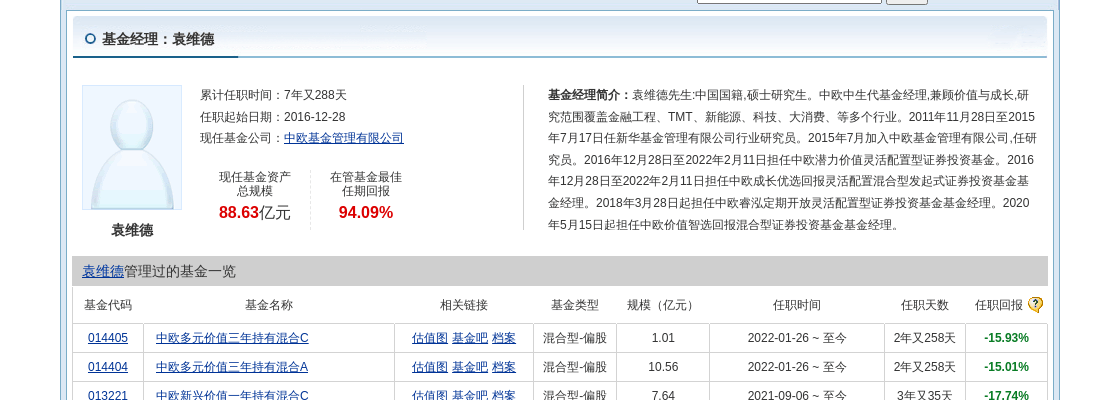The image size is (1120, 400).
Task: Click the 10.56 scale cell
Action: [x=663, y=367]
